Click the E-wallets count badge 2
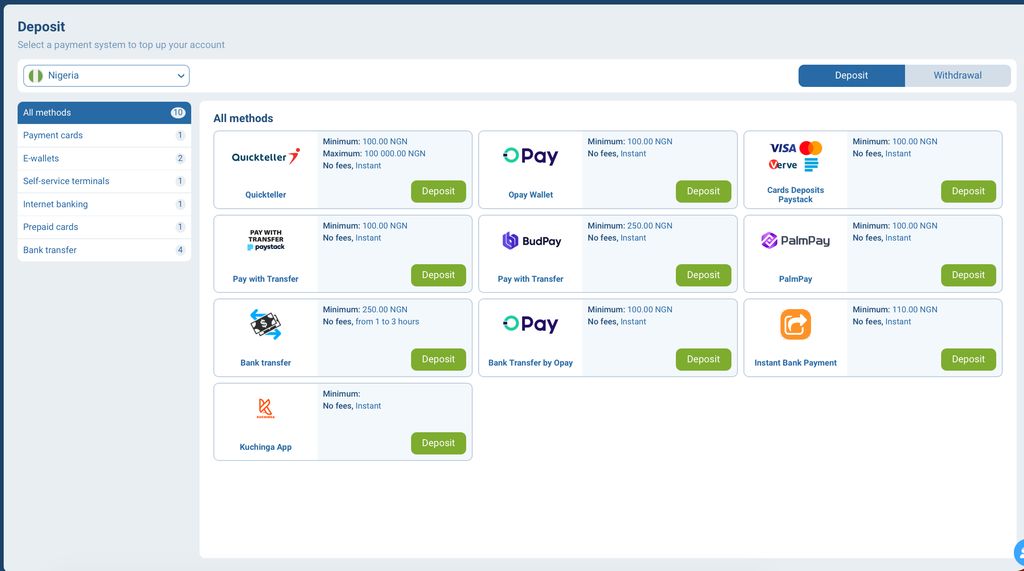 [180, 158]
